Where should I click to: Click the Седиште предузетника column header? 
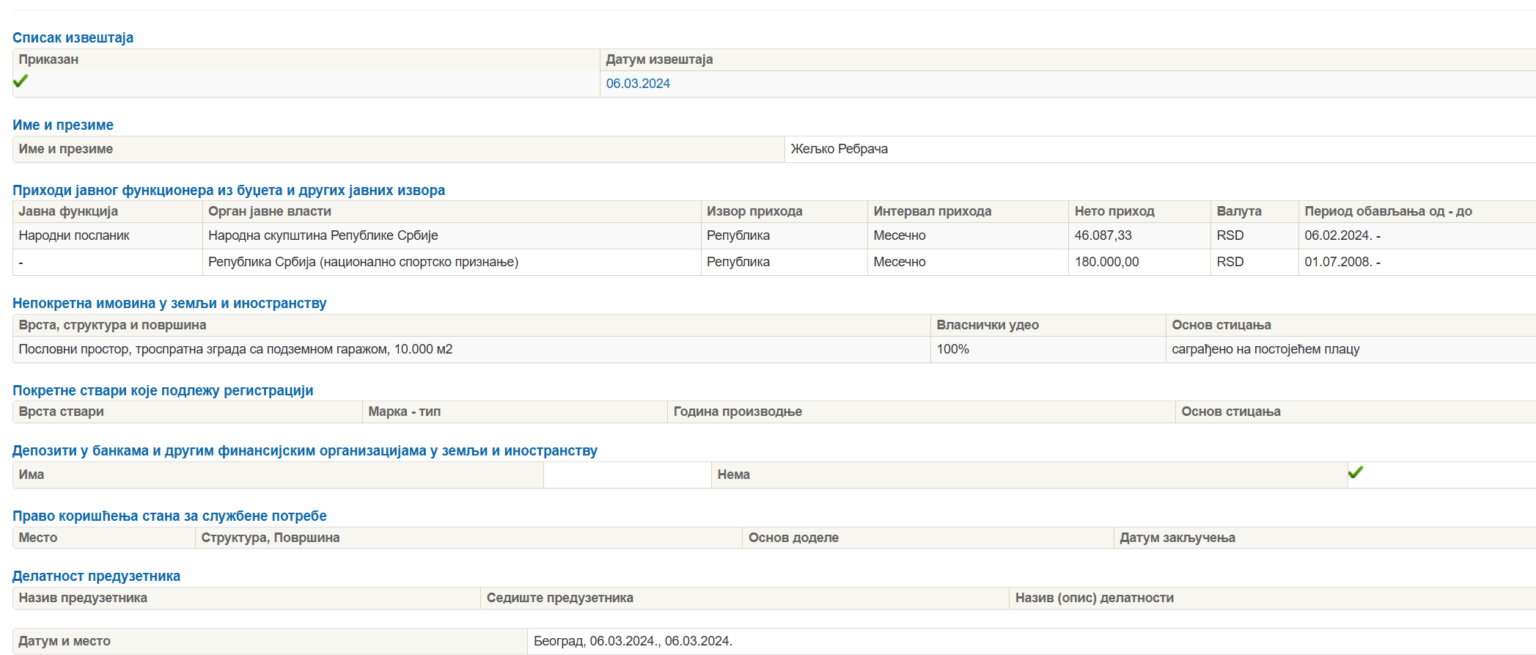[559, 598]
